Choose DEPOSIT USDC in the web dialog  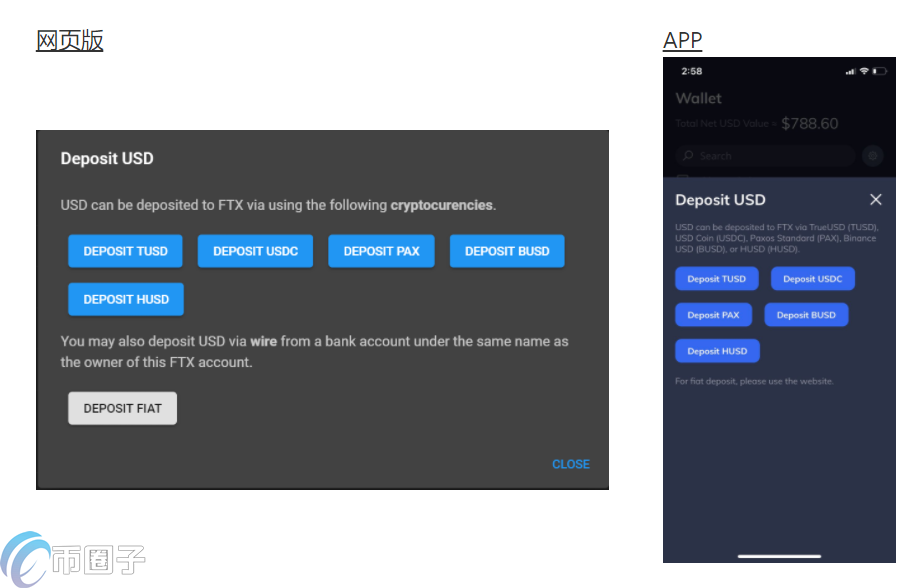[x=255, y=251]
